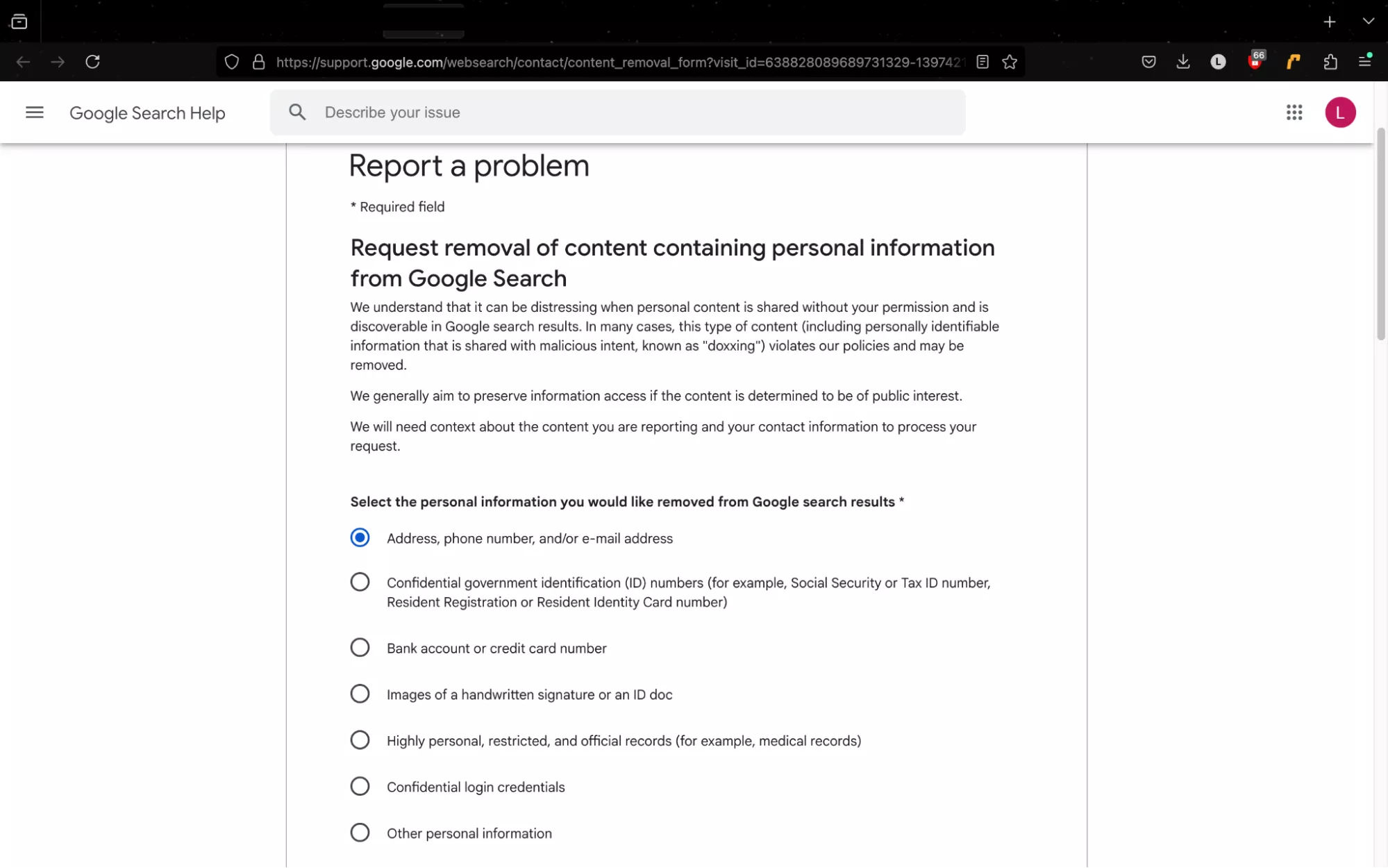The height and width of the screenshot is (868, 1388).
Task: Toggle reader view icon in address bar
Action: click(982, 62)
